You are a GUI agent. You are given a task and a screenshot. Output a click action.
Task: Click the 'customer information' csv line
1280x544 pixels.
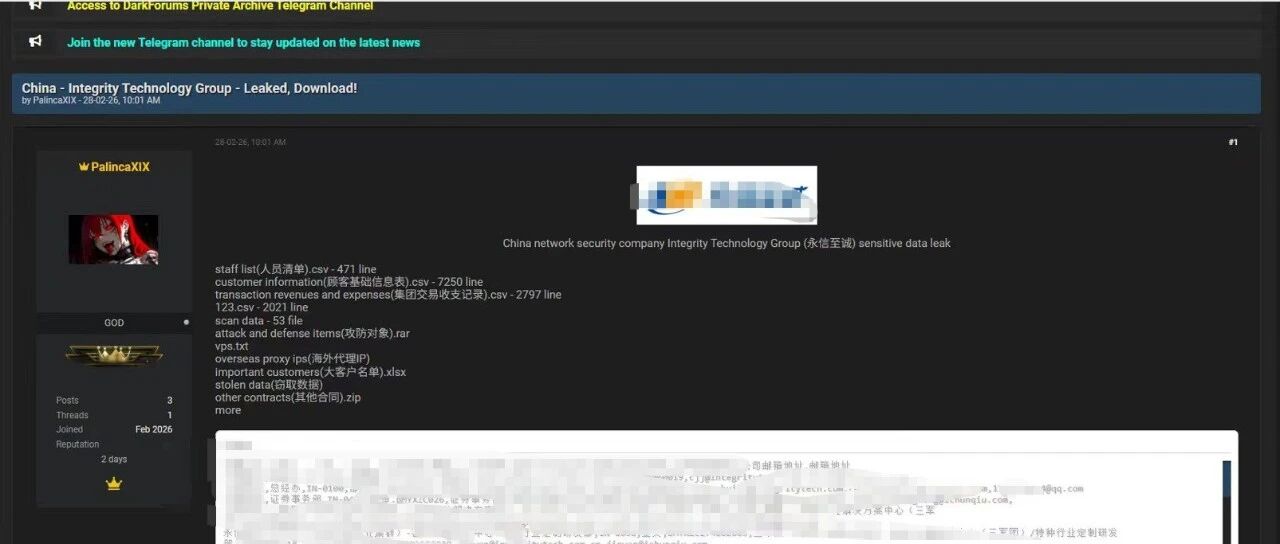(349, 282)
